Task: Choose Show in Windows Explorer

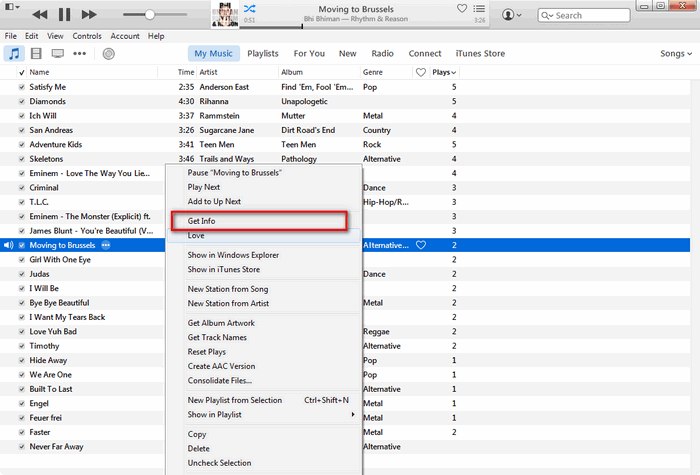Action: pyautogui.click(x=263, y=255)
